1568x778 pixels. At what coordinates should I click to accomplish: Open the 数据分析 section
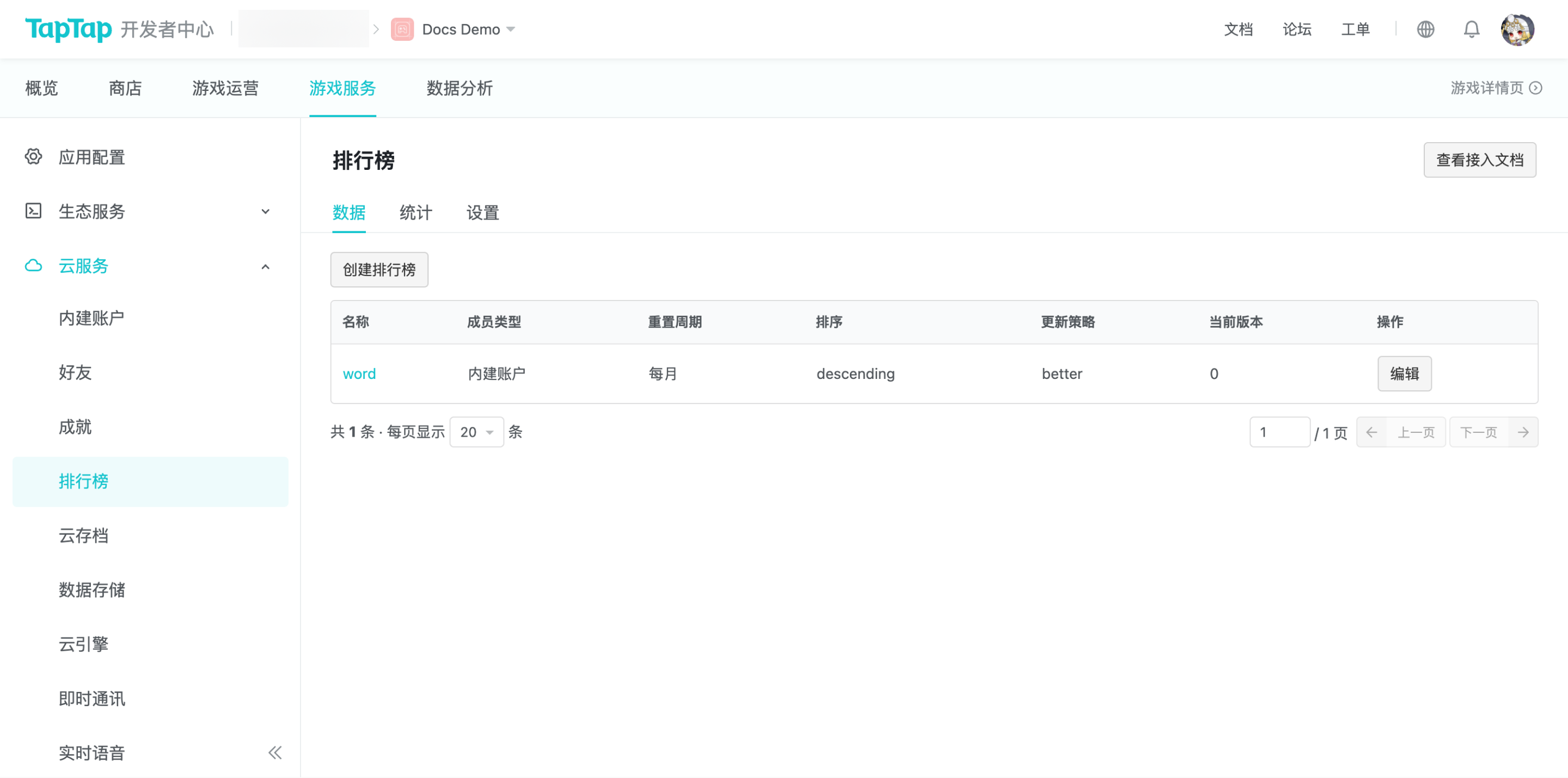[x=460, y=88]
